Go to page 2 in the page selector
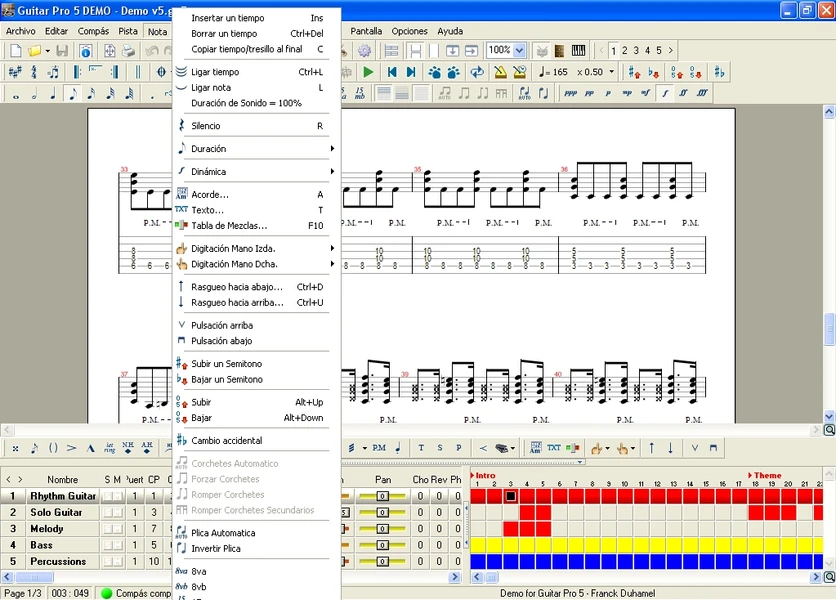This screenshot has width=836, height=600. 624,51
